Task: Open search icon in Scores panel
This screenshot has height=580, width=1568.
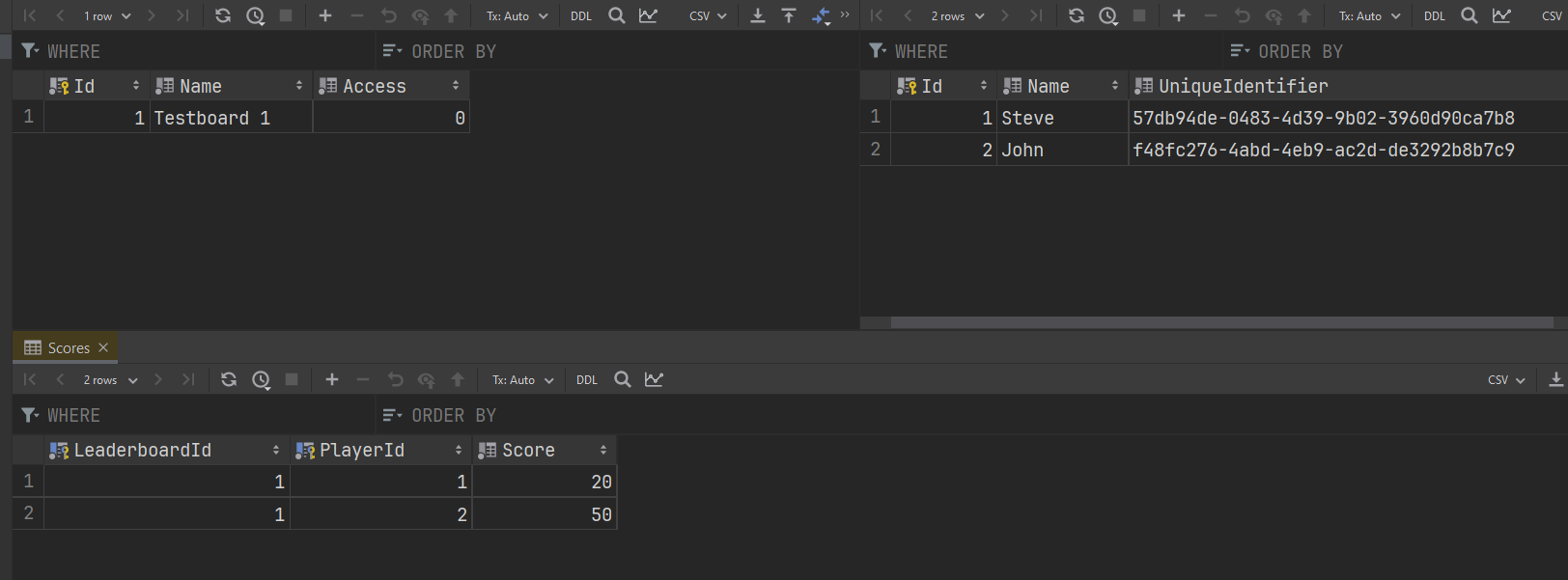Action: coord(623,379)
